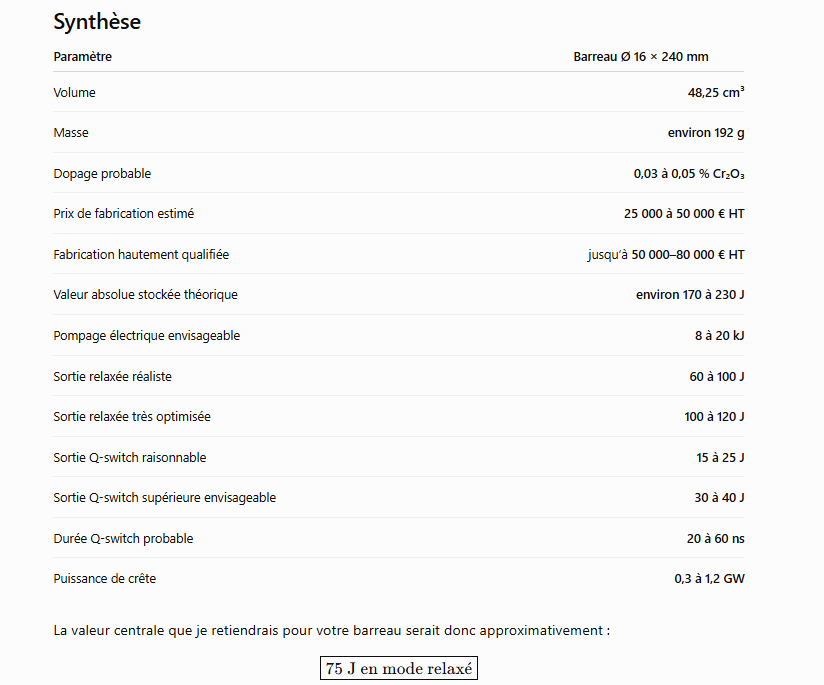Select the value 'environ 192 g'
The image size is (824, 685).
[x=706, y=133]
